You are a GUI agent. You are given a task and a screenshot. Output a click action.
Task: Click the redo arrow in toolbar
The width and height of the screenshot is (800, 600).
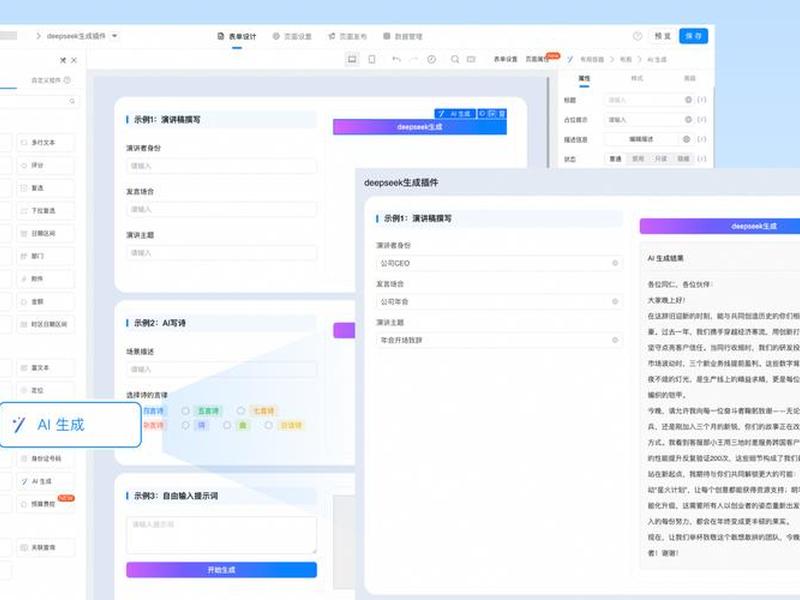pos(413,59)
